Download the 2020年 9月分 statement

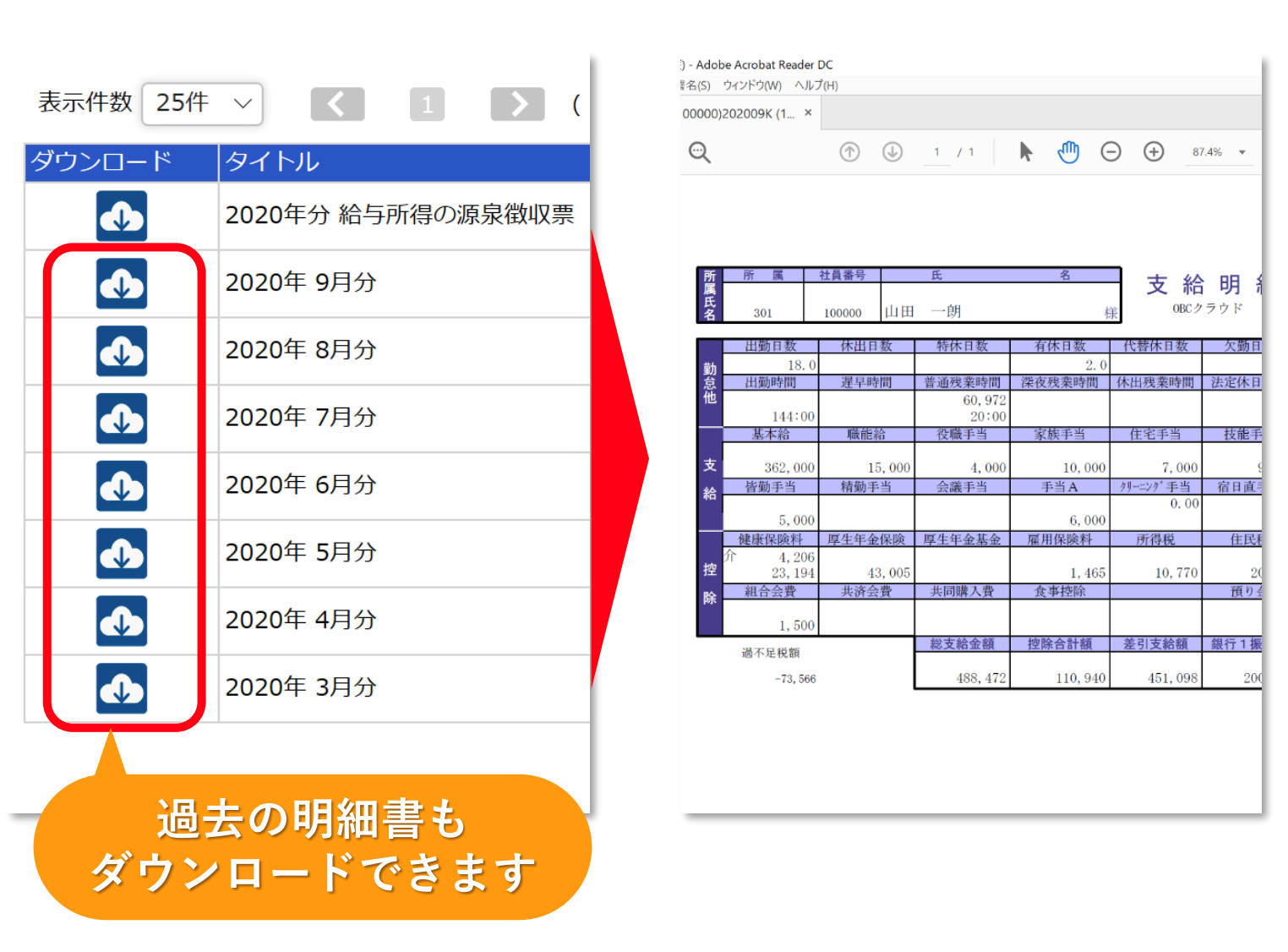point(122,283)
